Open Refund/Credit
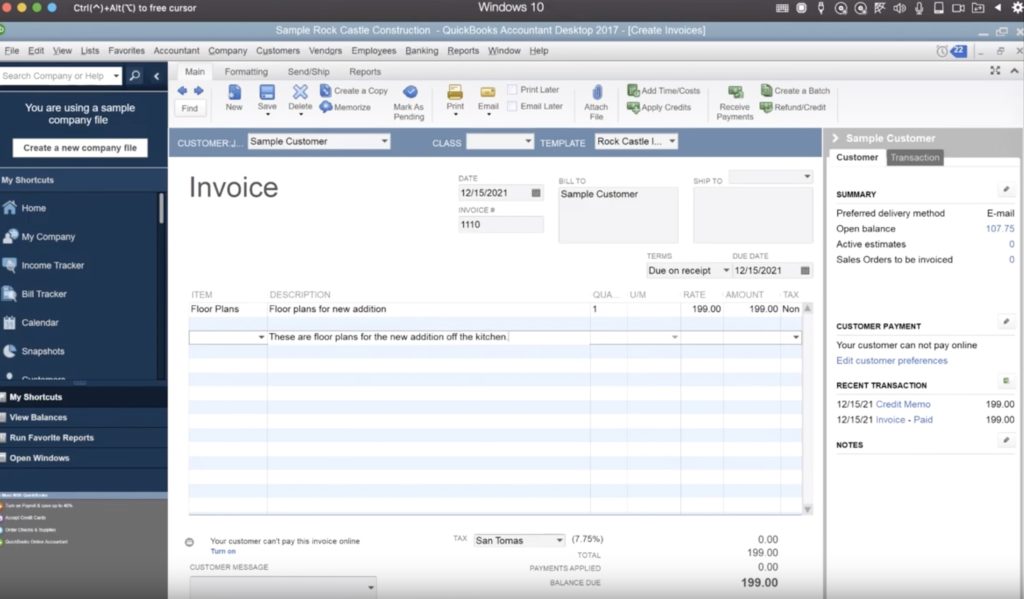1024x599 pixels. 793,107
